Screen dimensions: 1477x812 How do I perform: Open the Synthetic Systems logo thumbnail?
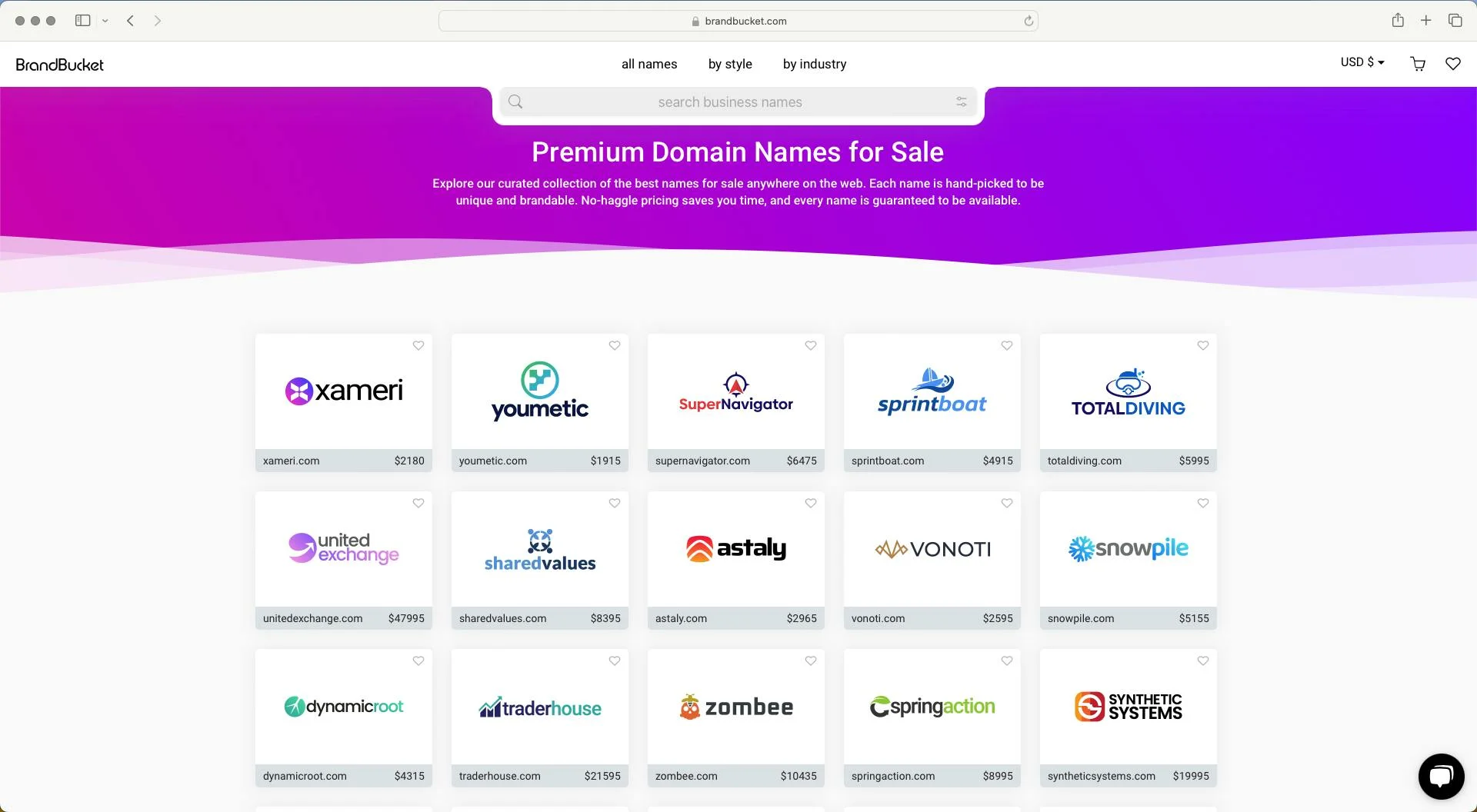pyautogui.click(x=1129, y=707)
